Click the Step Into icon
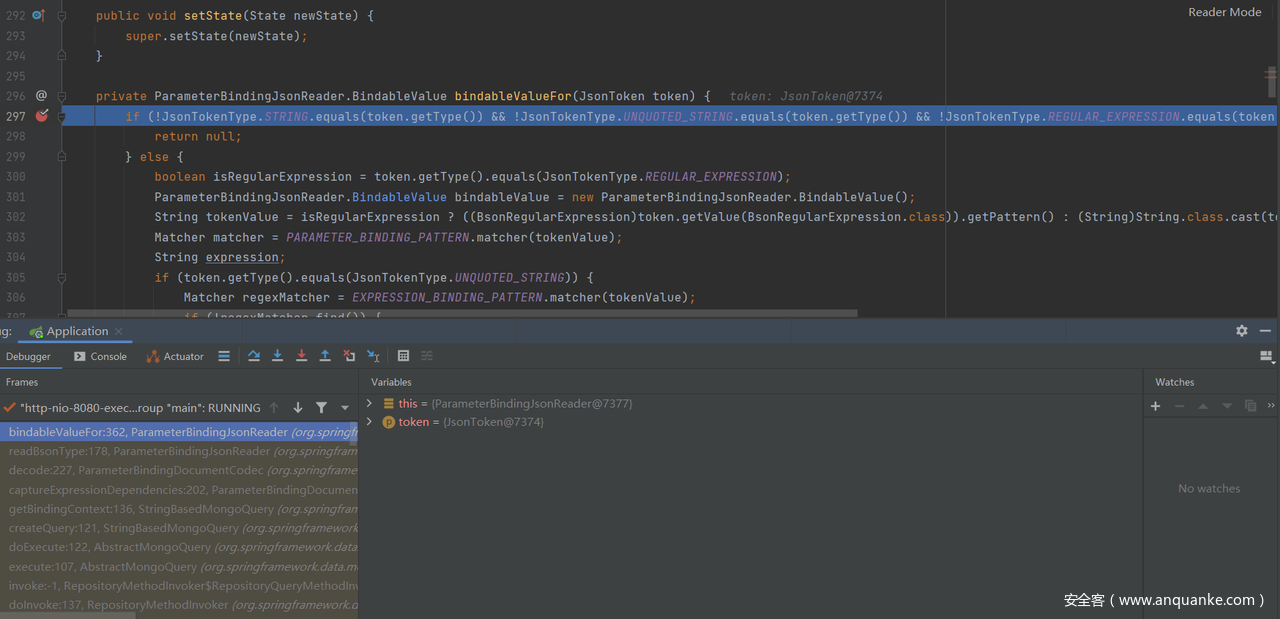Image resolution: width=1280 pixels, height=619 pixels. pyautogui.click(x=278, y=356)
